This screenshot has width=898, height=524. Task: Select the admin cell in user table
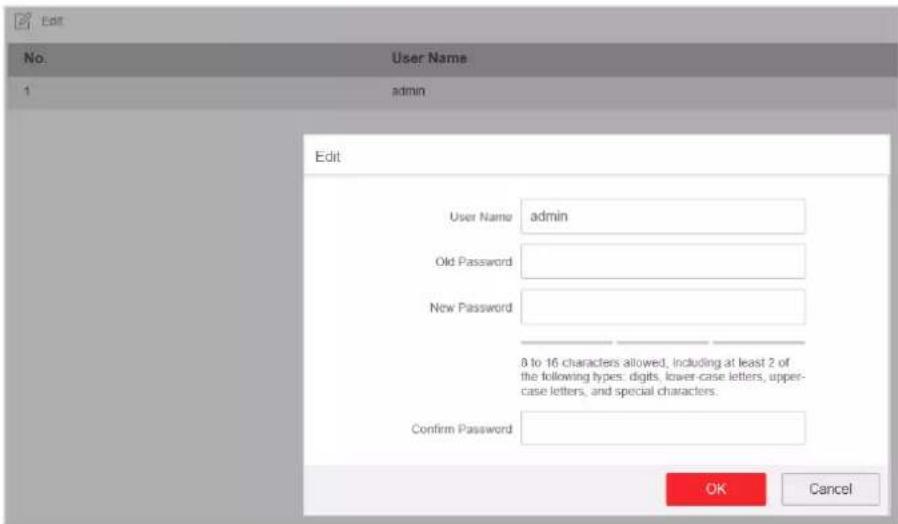tap(408, 91)
